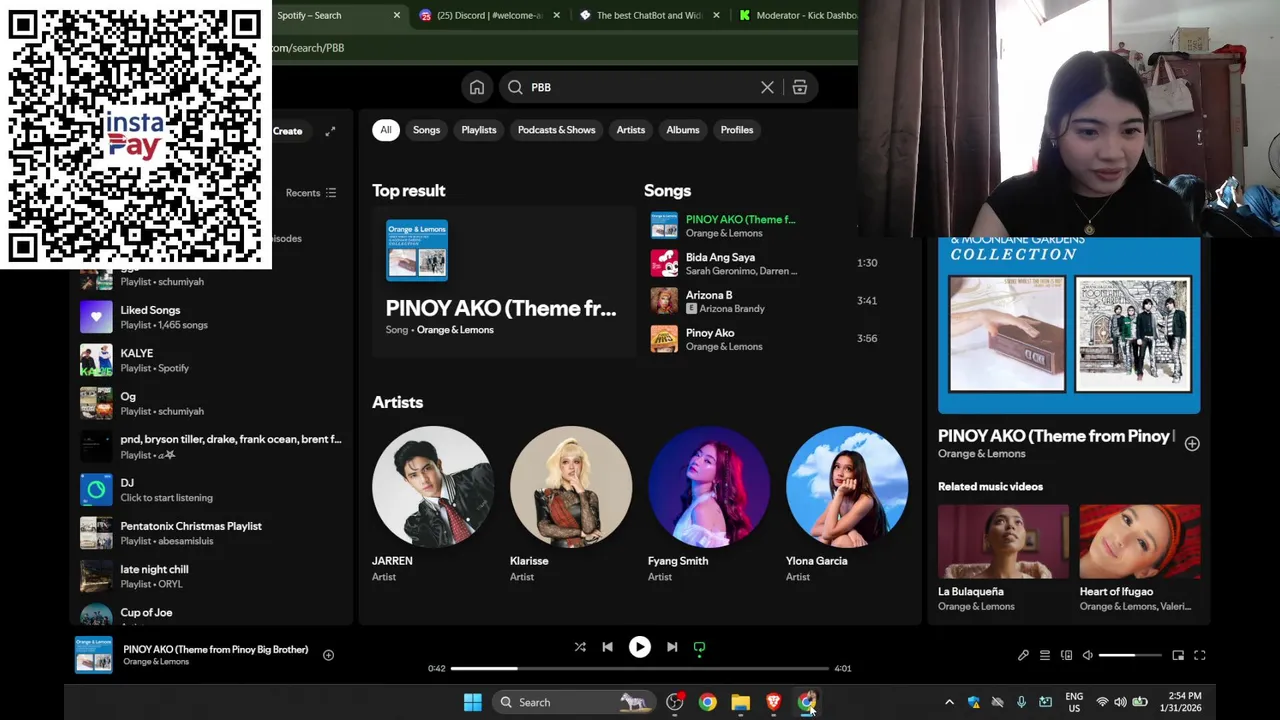Filter results by Songs
1280x720 pixels.
[426, 130]
